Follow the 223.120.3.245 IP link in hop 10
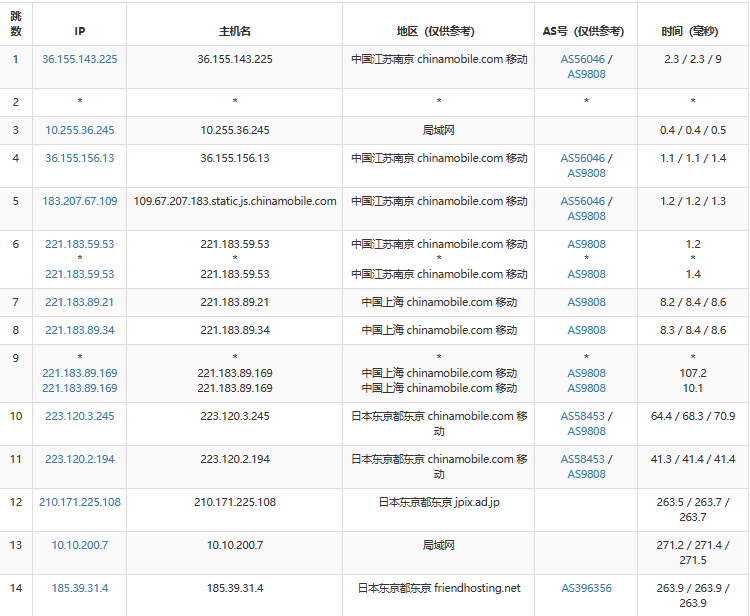This screenshot has height=616, width=750. point(79,416)
